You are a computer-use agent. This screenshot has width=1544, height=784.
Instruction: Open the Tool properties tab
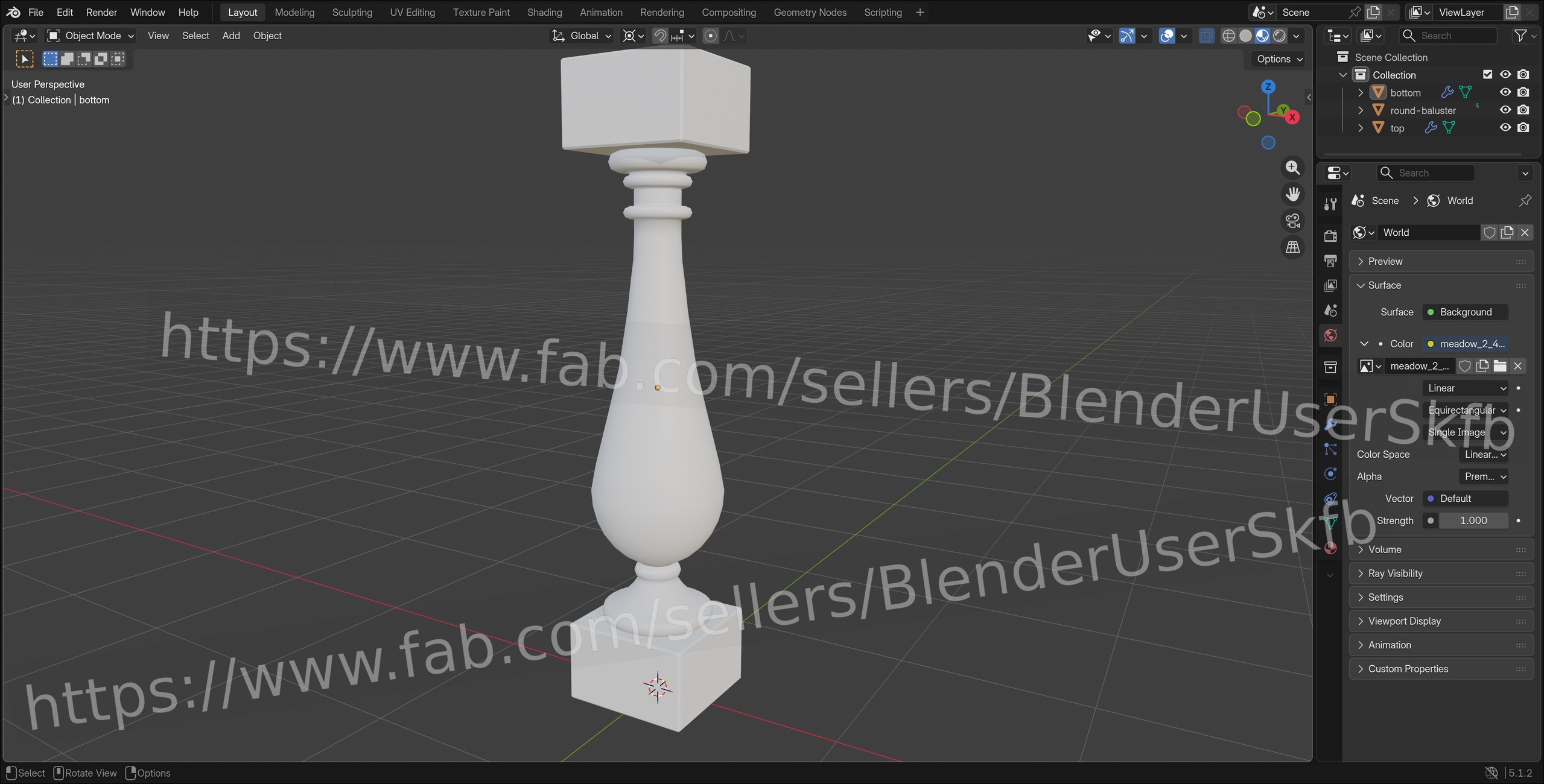point(1330,204)
